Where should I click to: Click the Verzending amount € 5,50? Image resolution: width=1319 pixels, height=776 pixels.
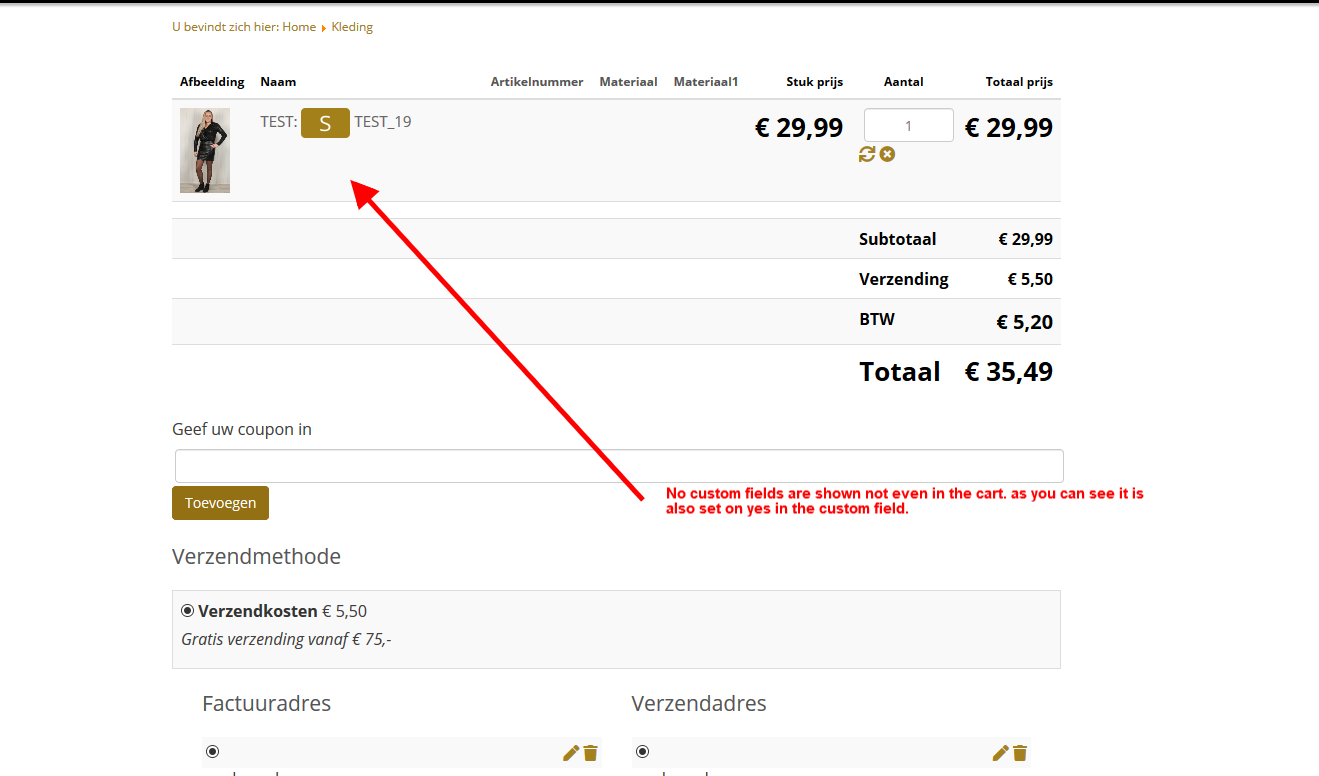[x=1030, y=280]
